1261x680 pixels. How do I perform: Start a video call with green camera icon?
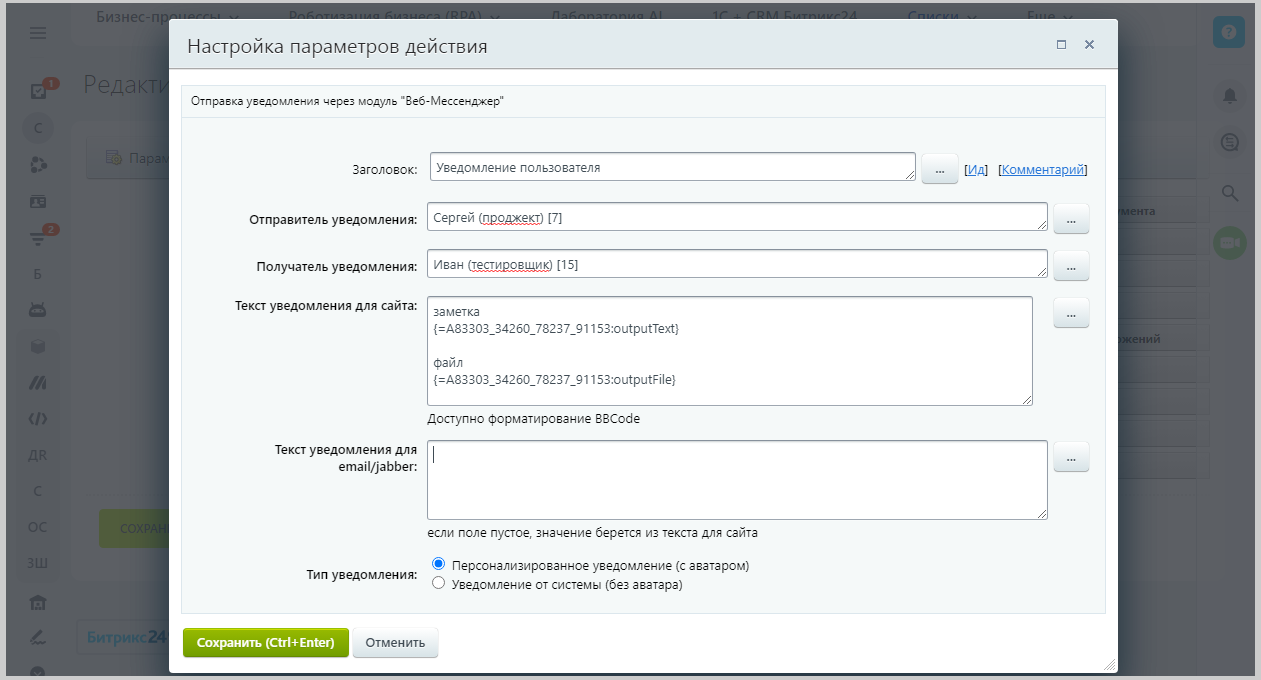(x=1229, y=243)
